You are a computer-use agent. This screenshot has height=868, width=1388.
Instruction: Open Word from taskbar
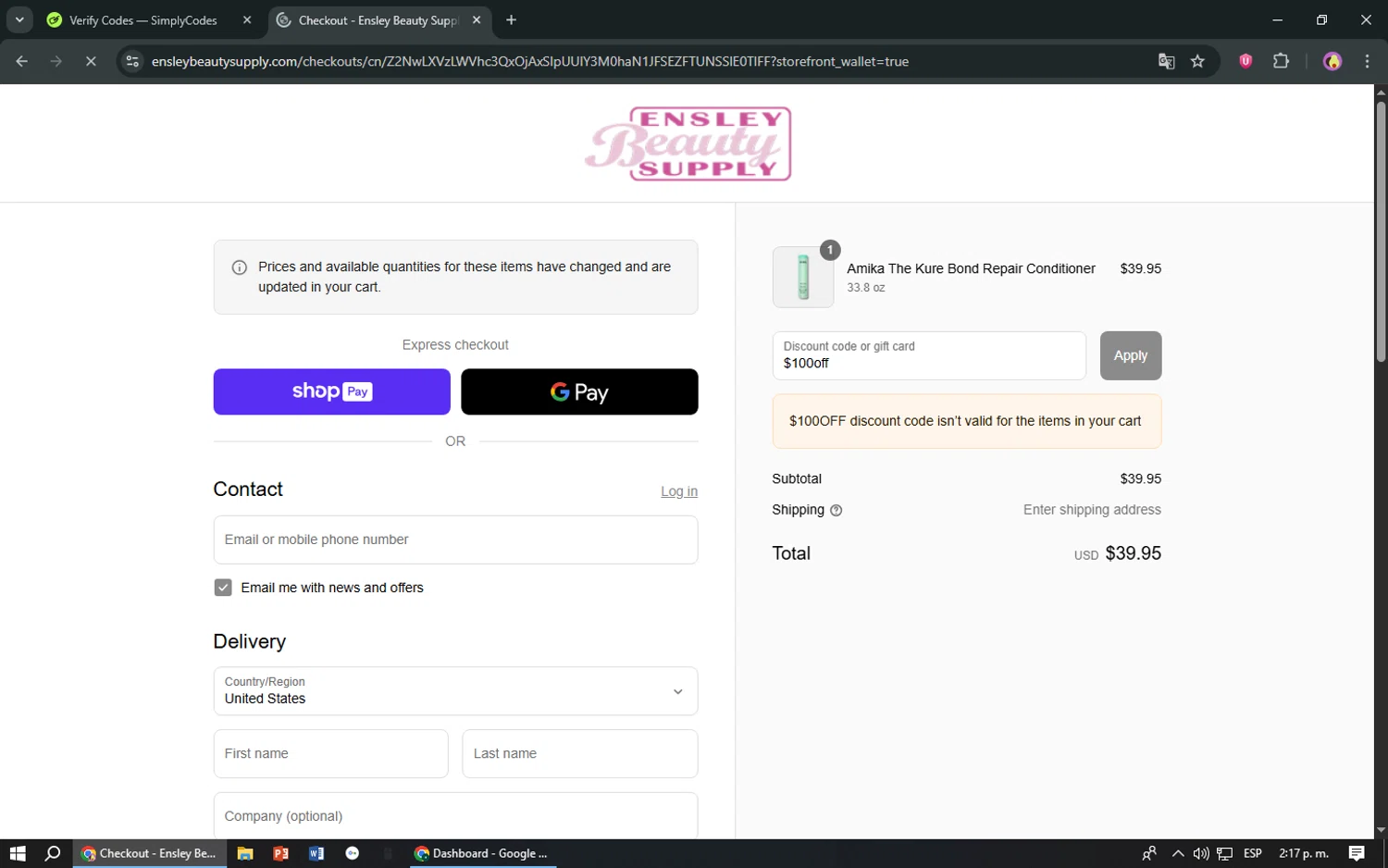pos(316,853)
